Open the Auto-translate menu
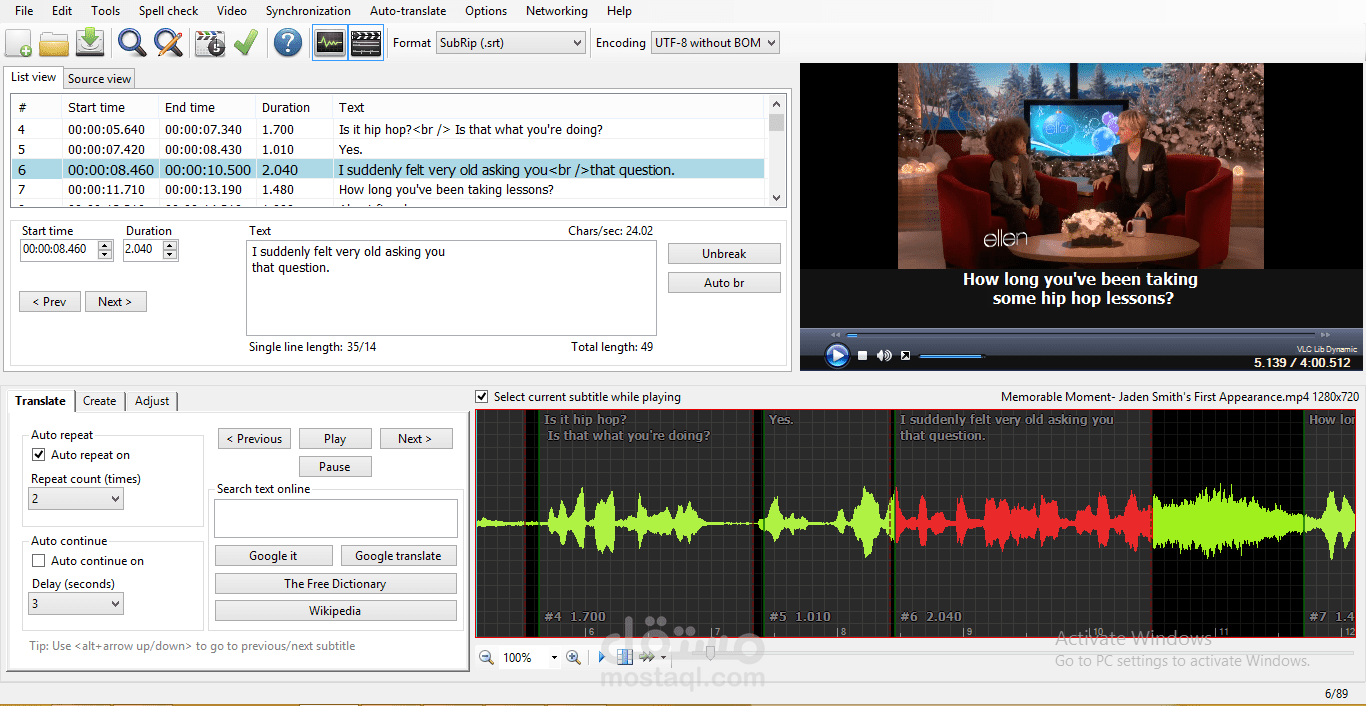Viewport: 1366px width, 706px height. [x=410, y=11]
